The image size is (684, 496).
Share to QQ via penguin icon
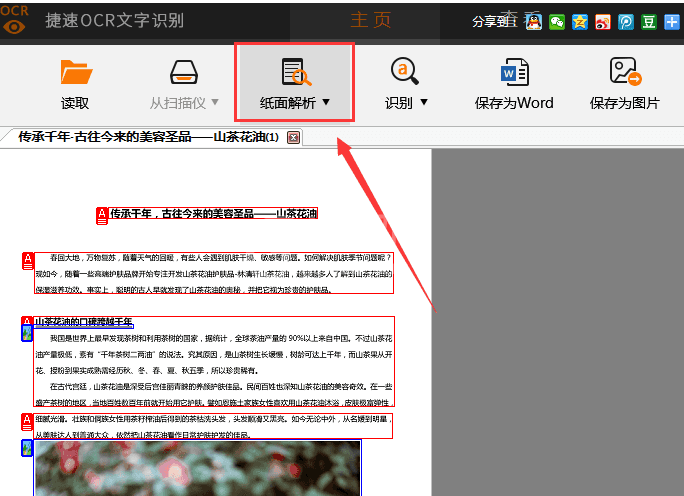tap(534, 21)
